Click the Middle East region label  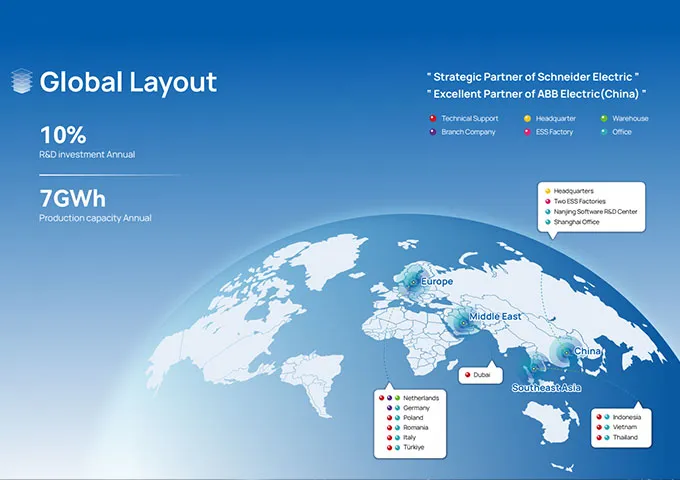pos(495,317)
